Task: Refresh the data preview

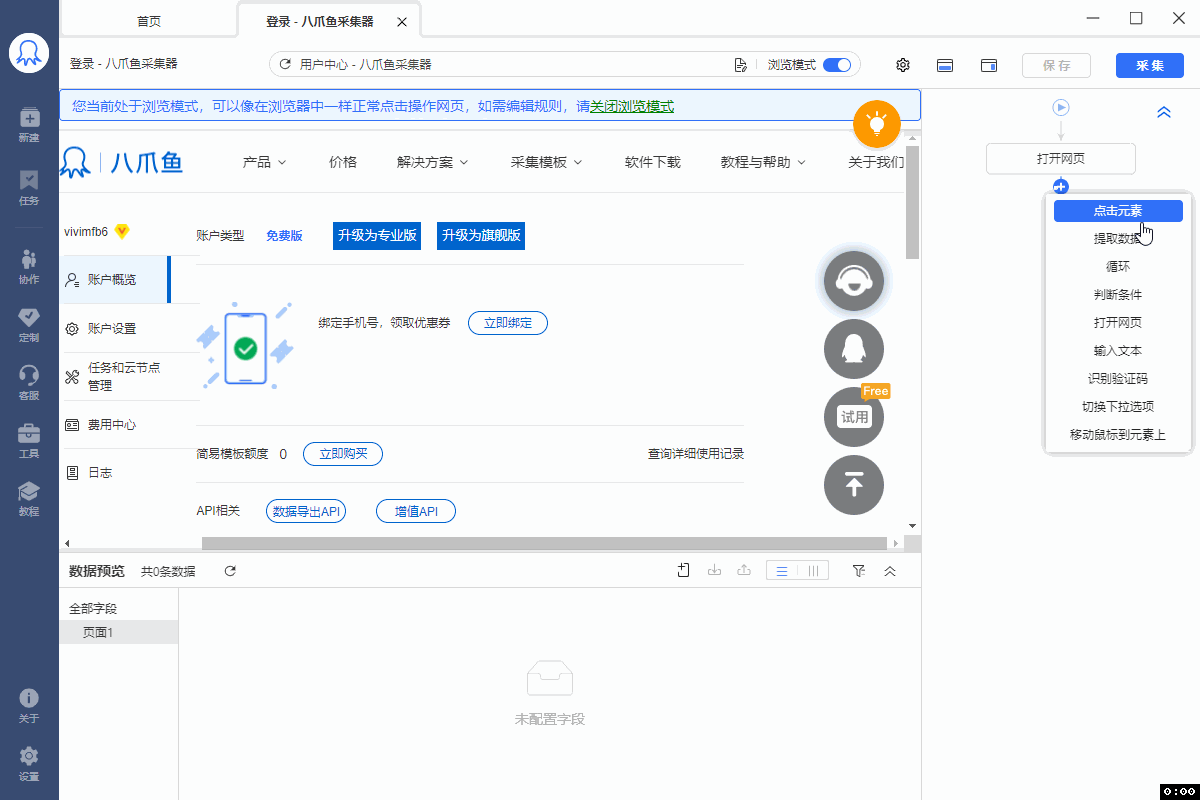Action: pyautogui.click(x=230, y=571)
